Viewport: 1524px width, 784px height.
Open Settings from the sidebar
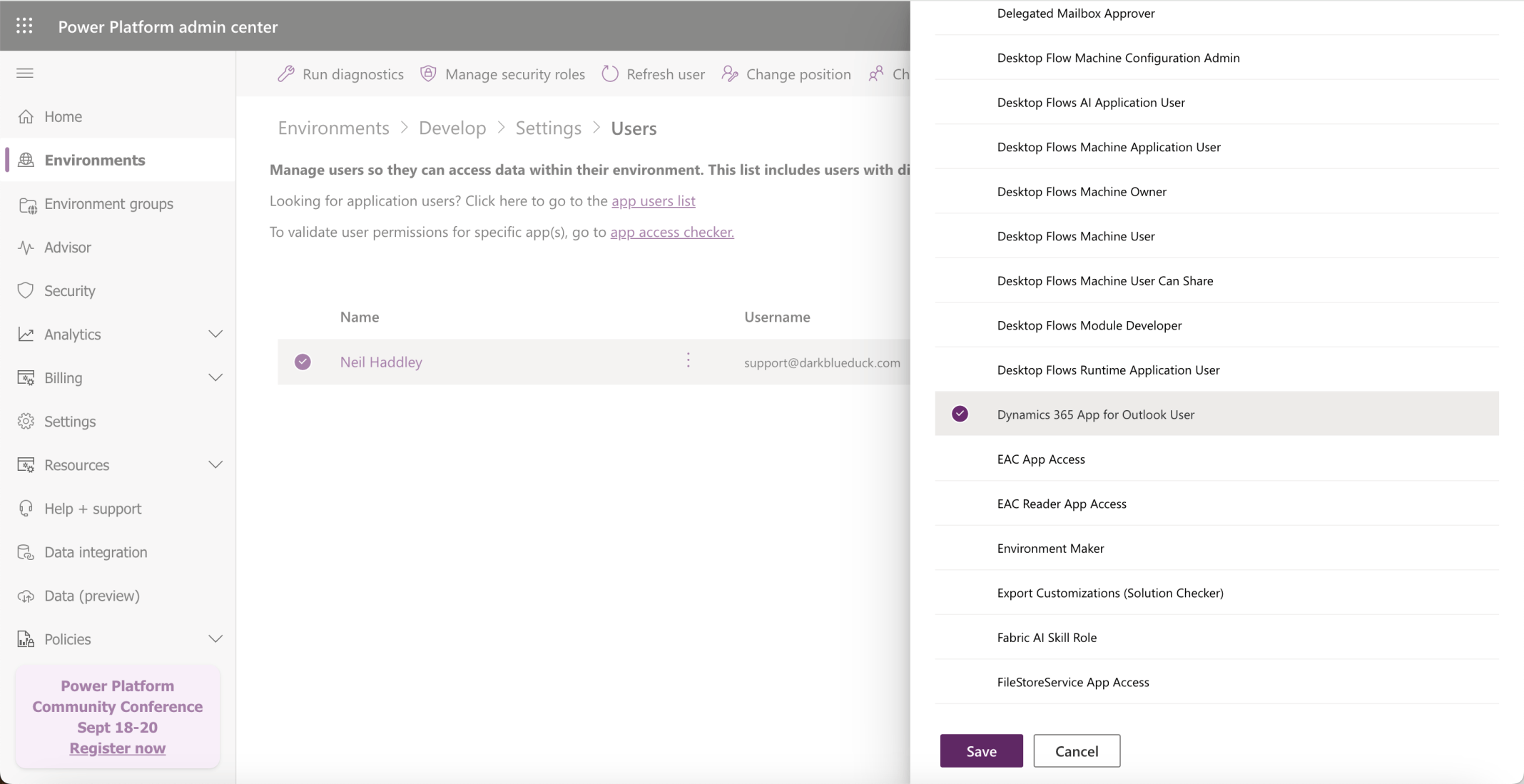pyautogui.click(x=69, y=421)
